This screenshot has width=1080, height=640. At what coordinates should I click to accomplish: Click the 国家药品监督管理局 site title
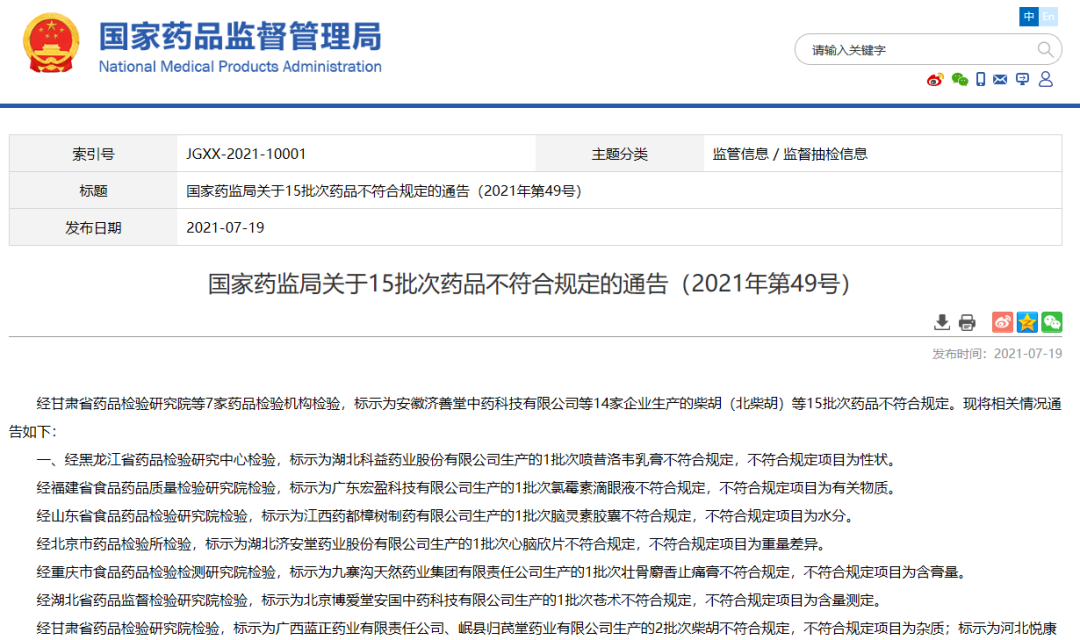click(239, 36)
